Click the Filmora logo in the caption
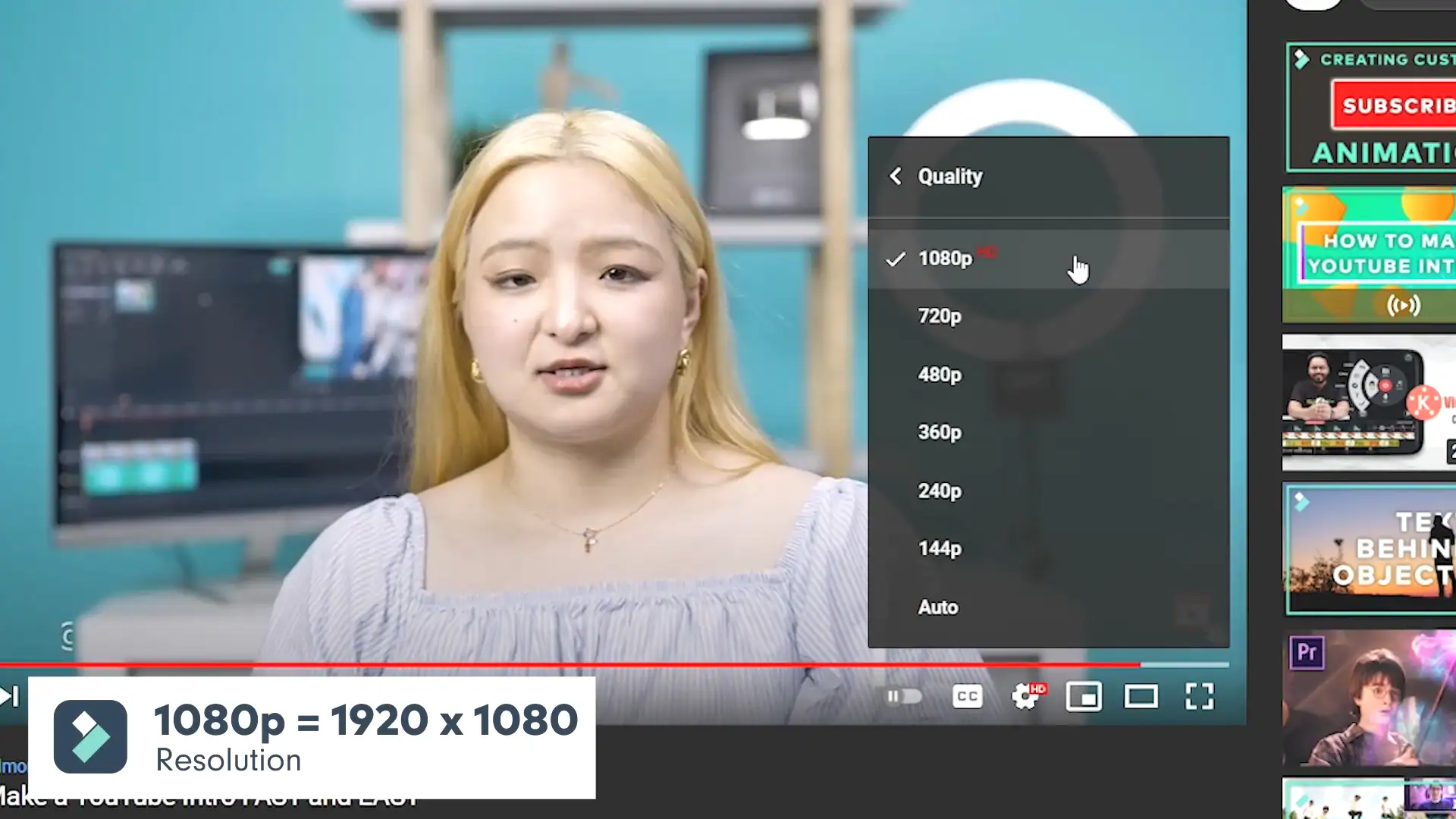Screen dimensions: 1456x819 point(90,736)
